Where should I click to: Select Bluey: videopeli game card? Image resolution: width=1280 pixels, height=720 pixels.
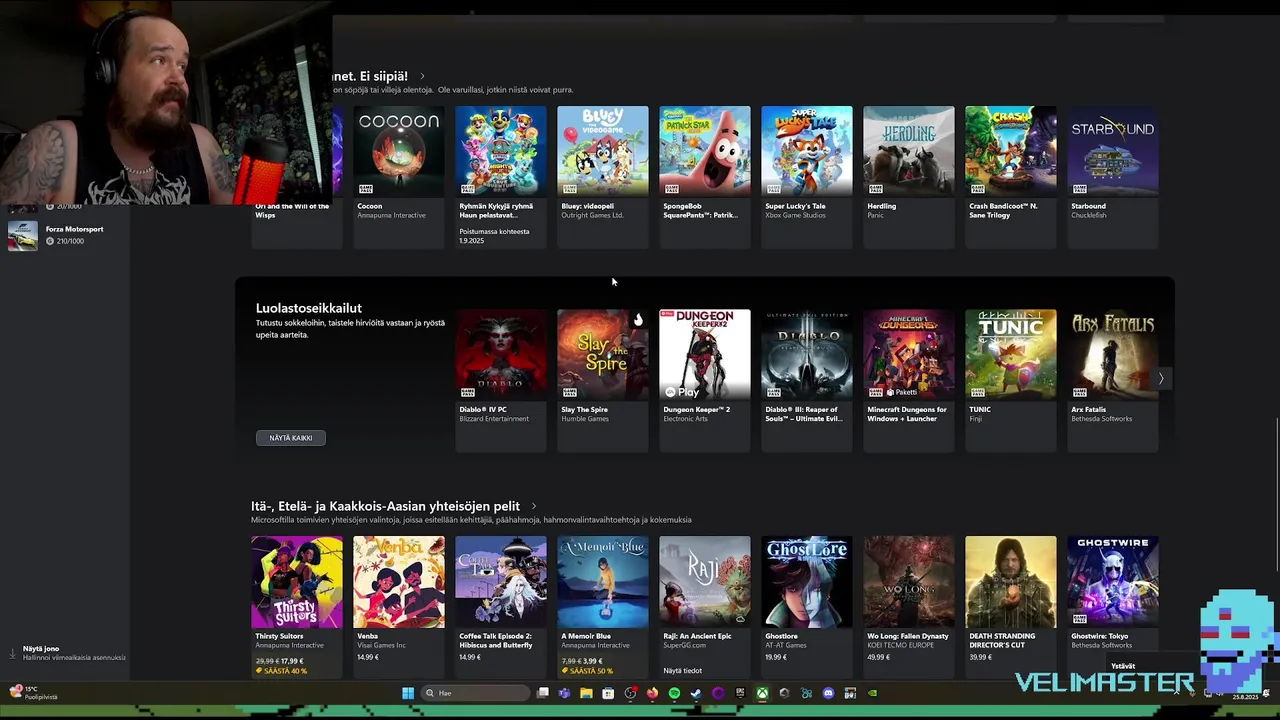click(602, 176)
